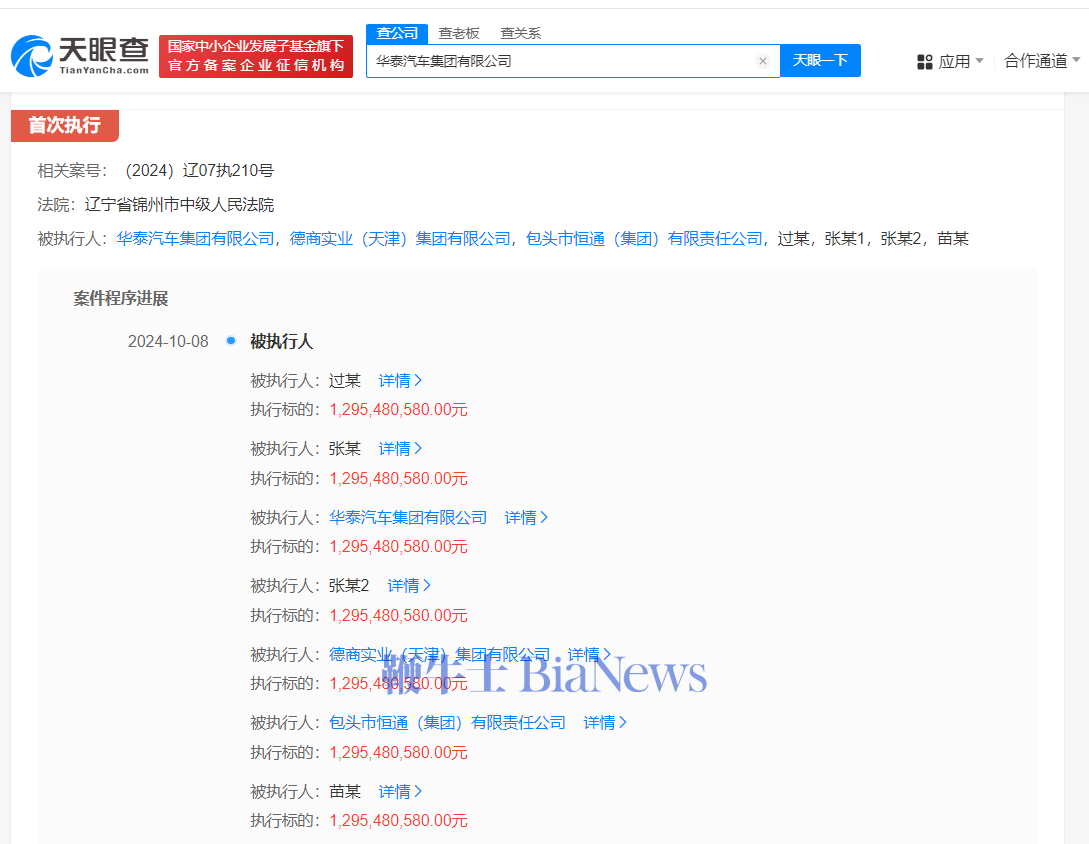Switch to the 查老板 tab

tap(458, 33)
